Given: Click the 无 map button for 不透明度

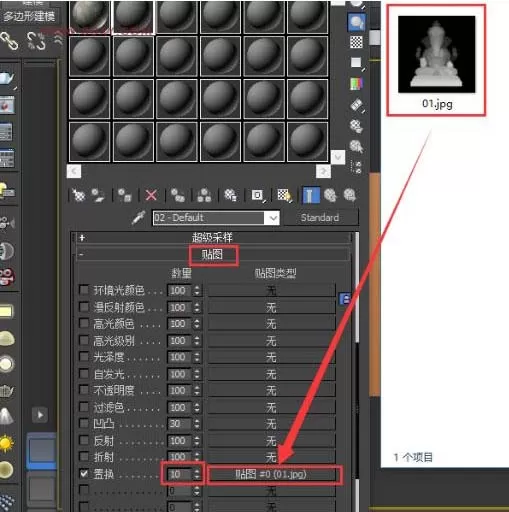Looking at the screenshot, I should click(x=271, y=391).
